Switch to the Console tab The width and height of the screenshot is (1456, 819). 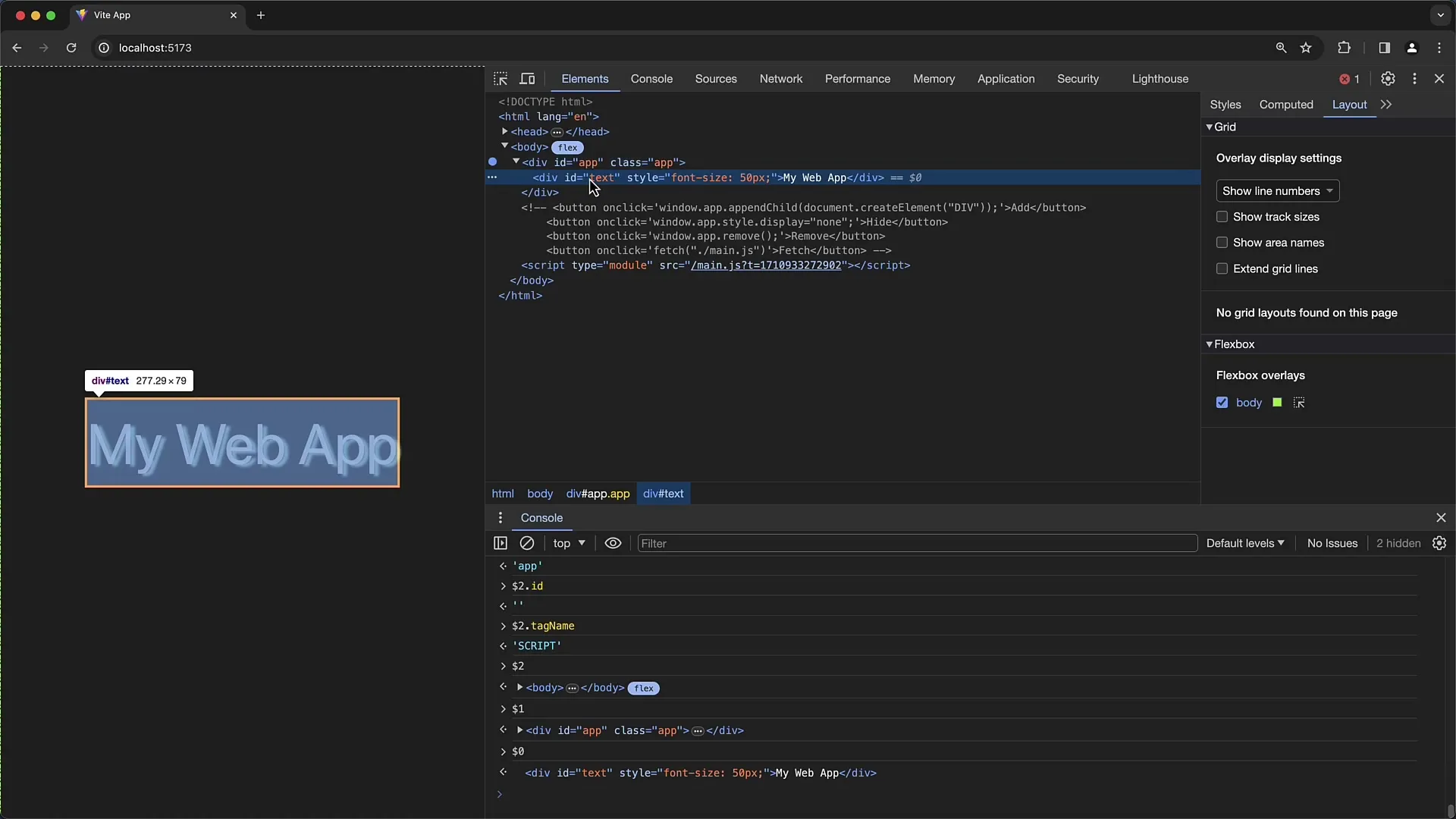click(651, 78)
